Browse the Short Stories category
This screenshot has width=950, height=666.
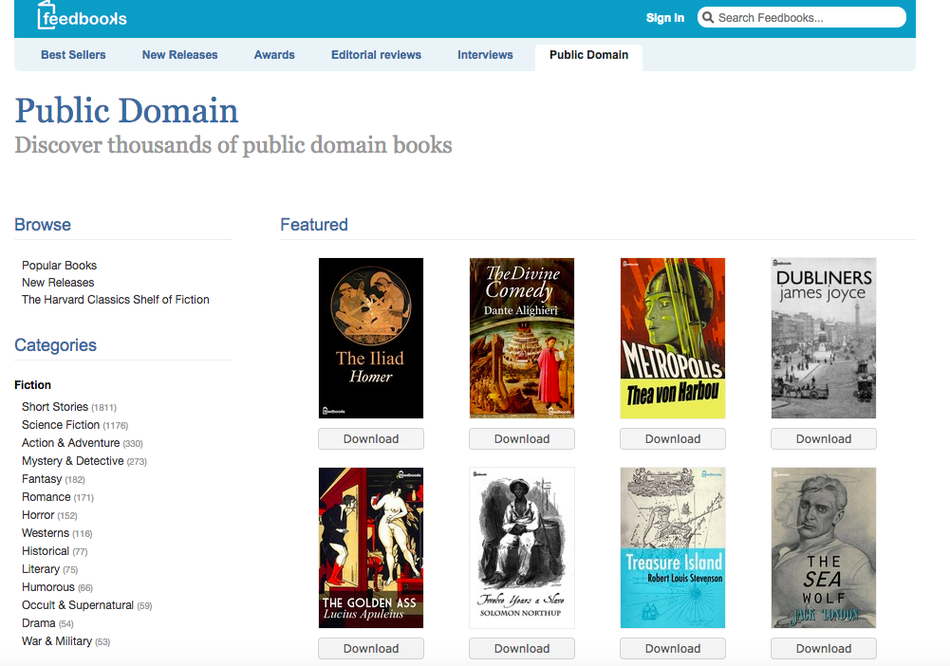coord(55,407)
